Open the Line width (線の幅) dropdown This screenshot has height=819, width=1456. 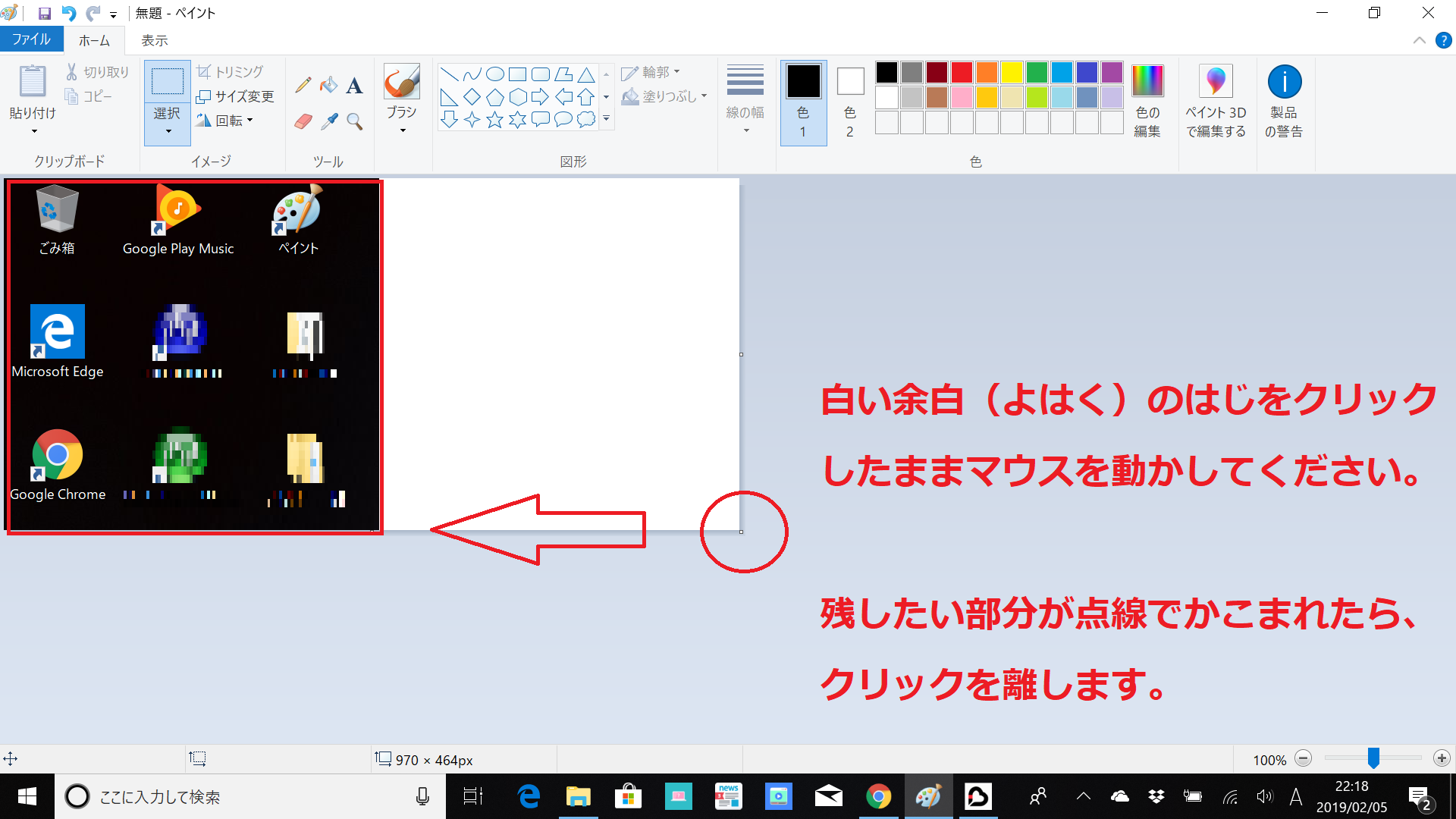tap(745, 101)
